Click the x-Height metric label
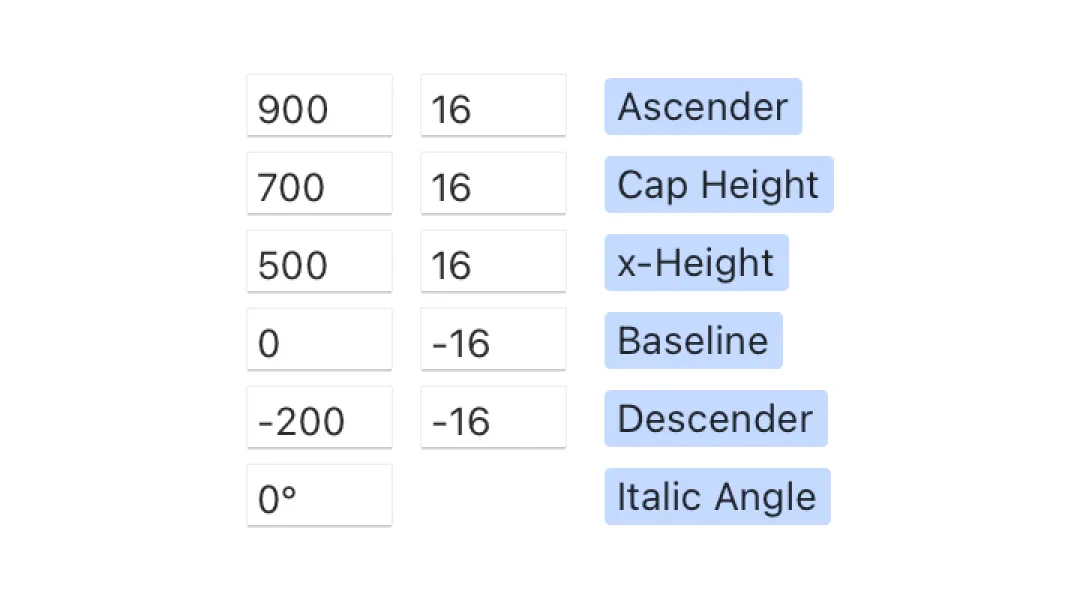Screen dimensions: 1080x600 [x=696, y=262]
